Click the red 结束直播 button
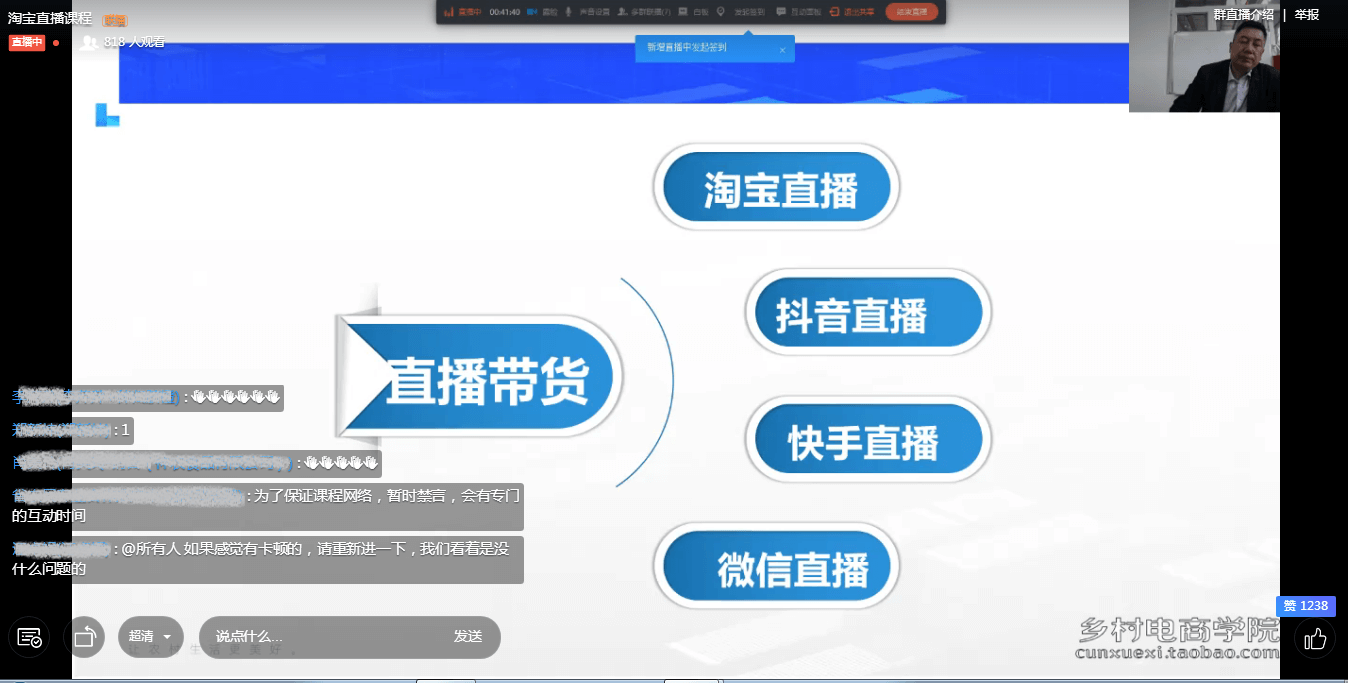The image size is (1348, 683). (x=912, y=12)
